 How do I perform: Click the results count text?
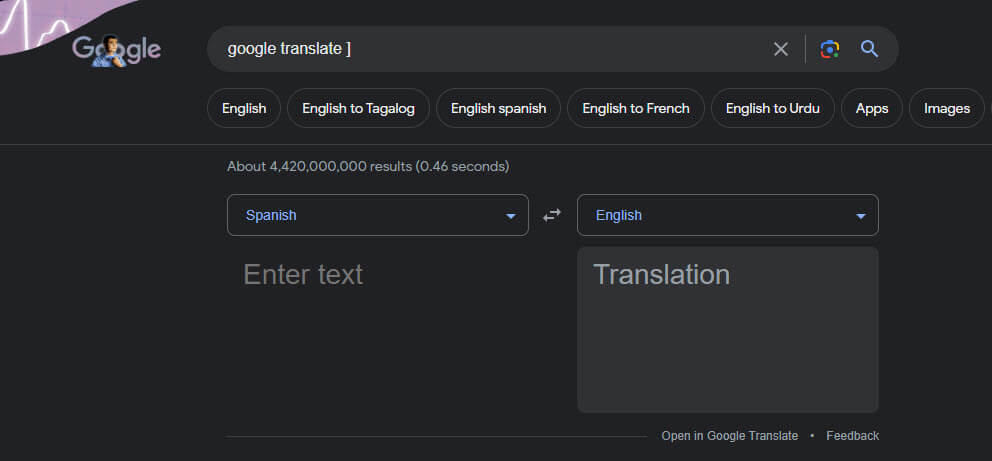tap(368, 166)
